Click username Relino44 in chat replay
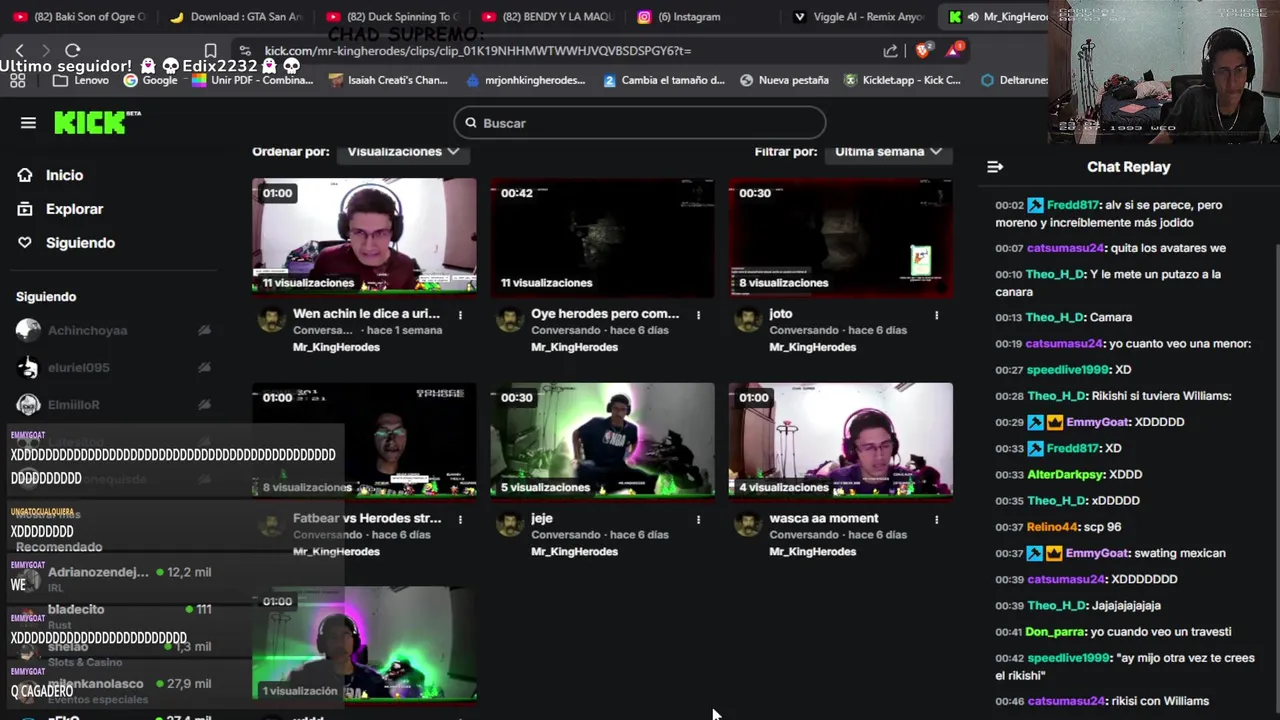1280x720 pixels. pyautogui.click(x=1054, y=527)
